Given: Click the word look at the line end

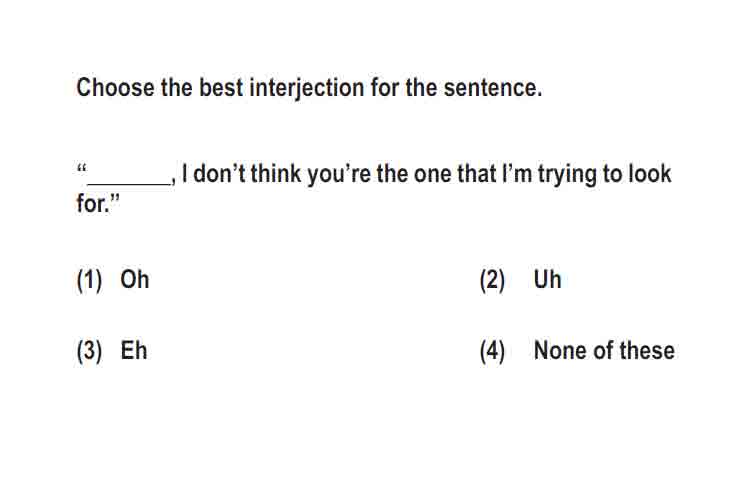Looking at the screenshot, I should pyautogui.click(x=650, y=174).
